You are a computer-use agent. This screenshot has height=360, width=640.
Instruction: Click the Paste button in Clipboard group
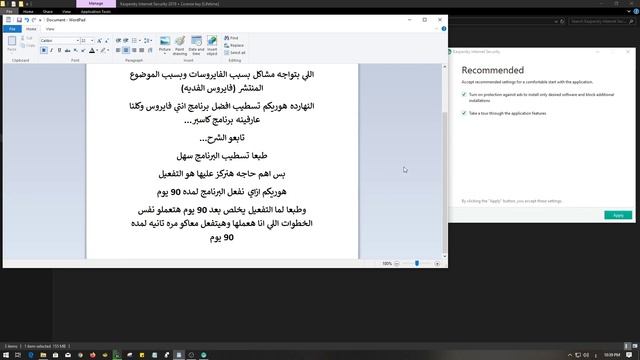12,43
